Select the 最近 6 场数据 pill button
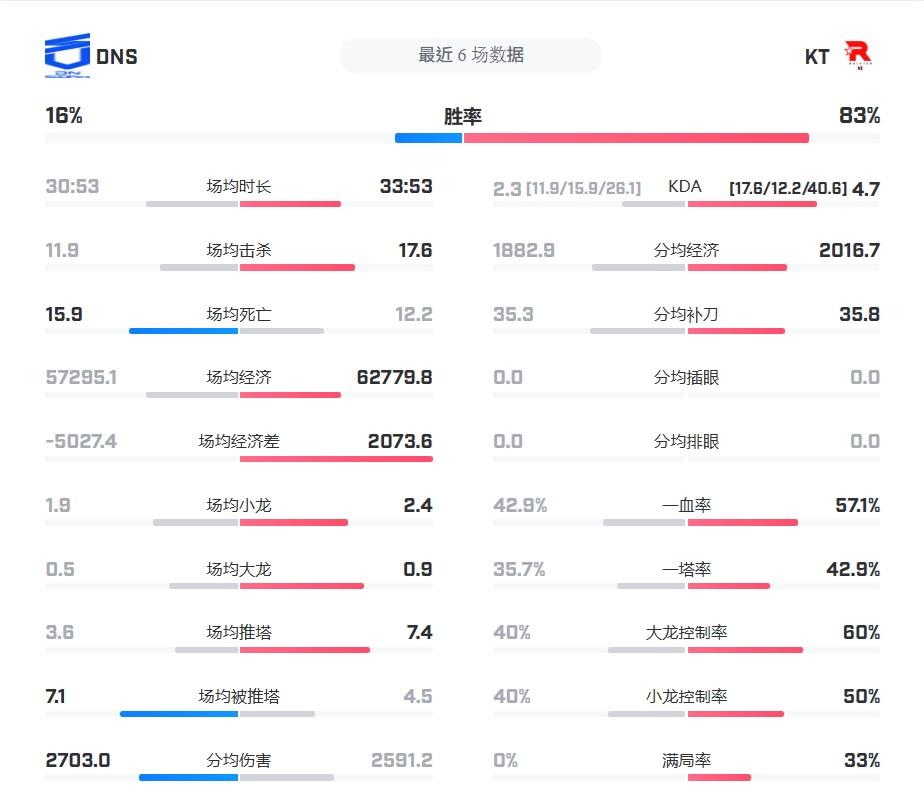 pyautogui.click(x=470, y=56)
